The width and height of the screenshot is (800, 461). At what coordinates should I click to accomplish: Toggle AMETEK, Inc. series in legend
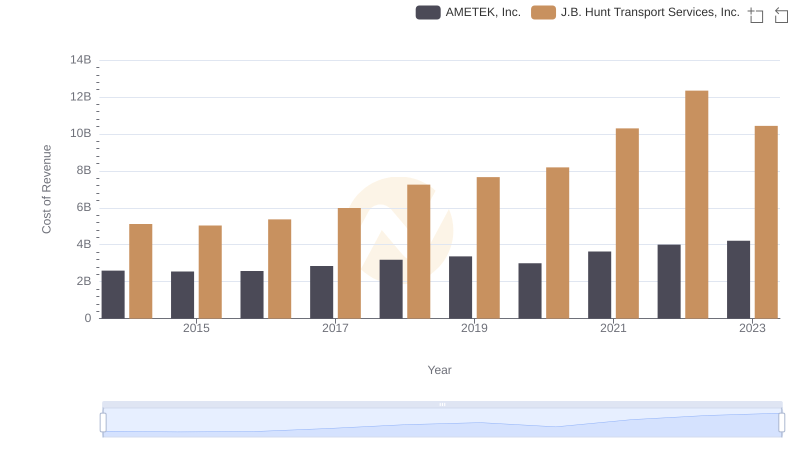[468, 12]
